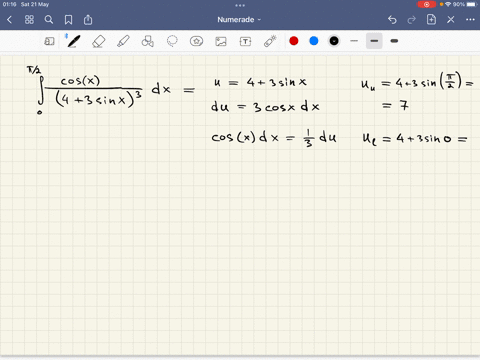The height and width of the screenshot is (360, 480).
Task: Choose the red pen color
Action: (x=294, y=41)
